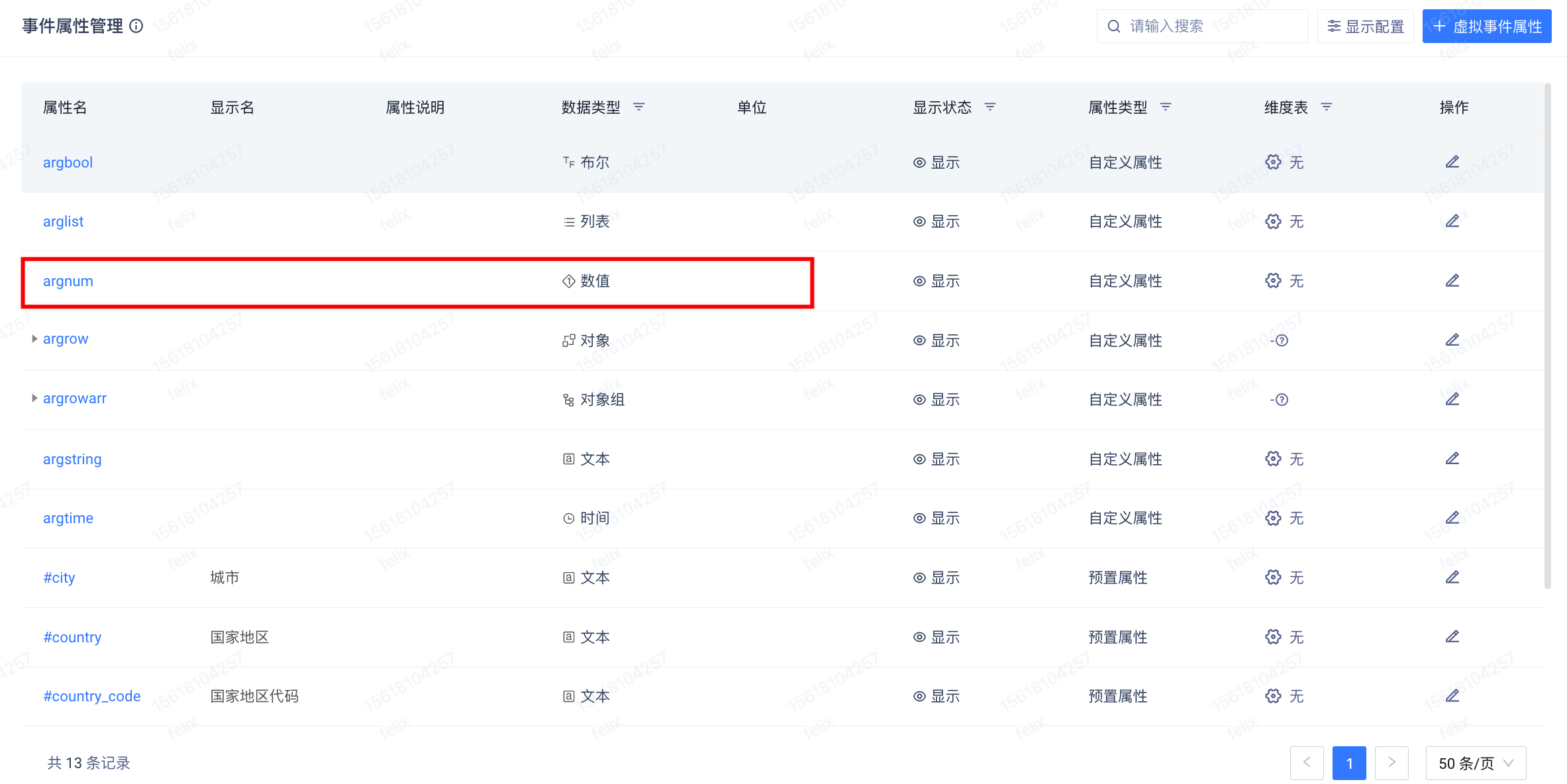Open the #city property link
The image size is (1567, 784).
59,577
